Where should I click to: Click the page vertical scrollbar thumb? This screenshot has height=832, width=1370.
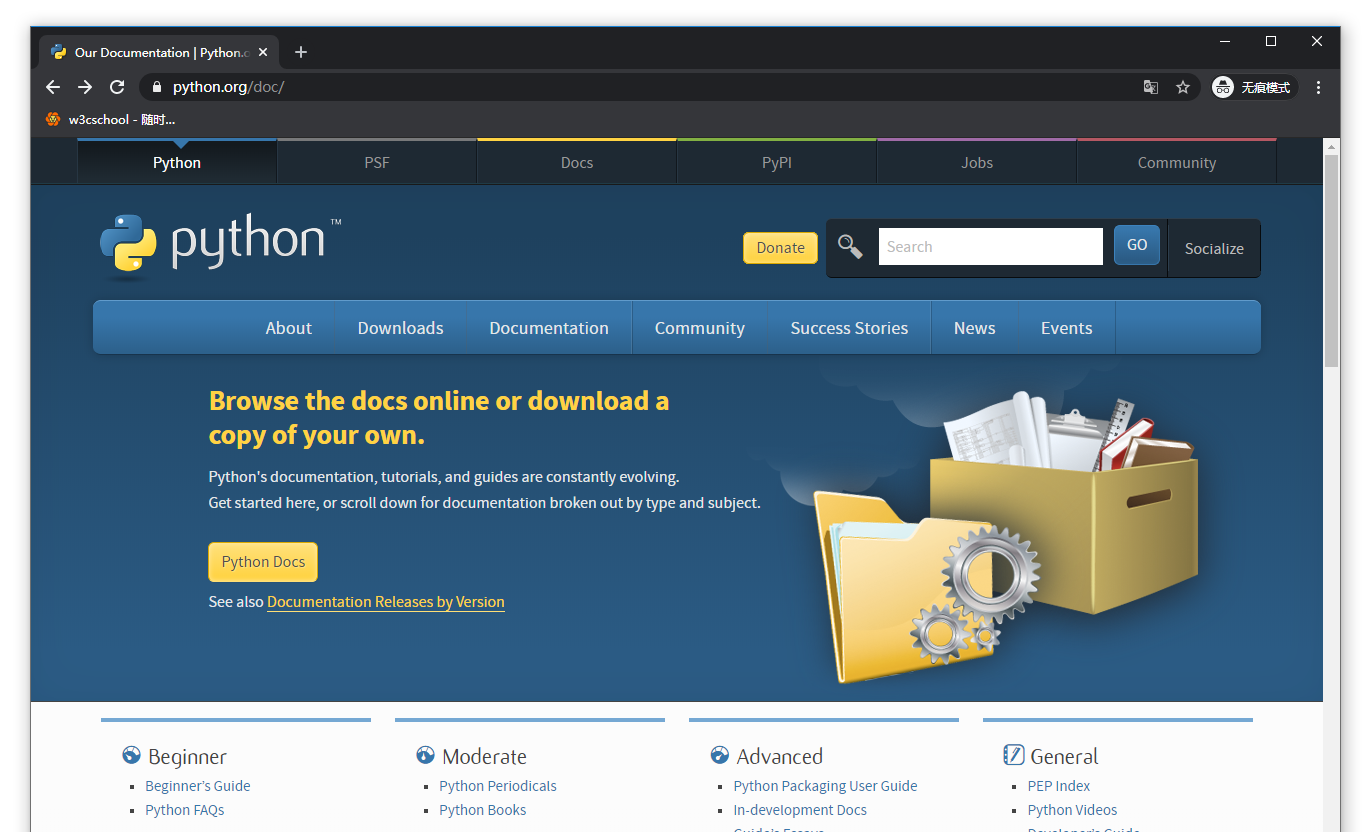[1331, 260]
